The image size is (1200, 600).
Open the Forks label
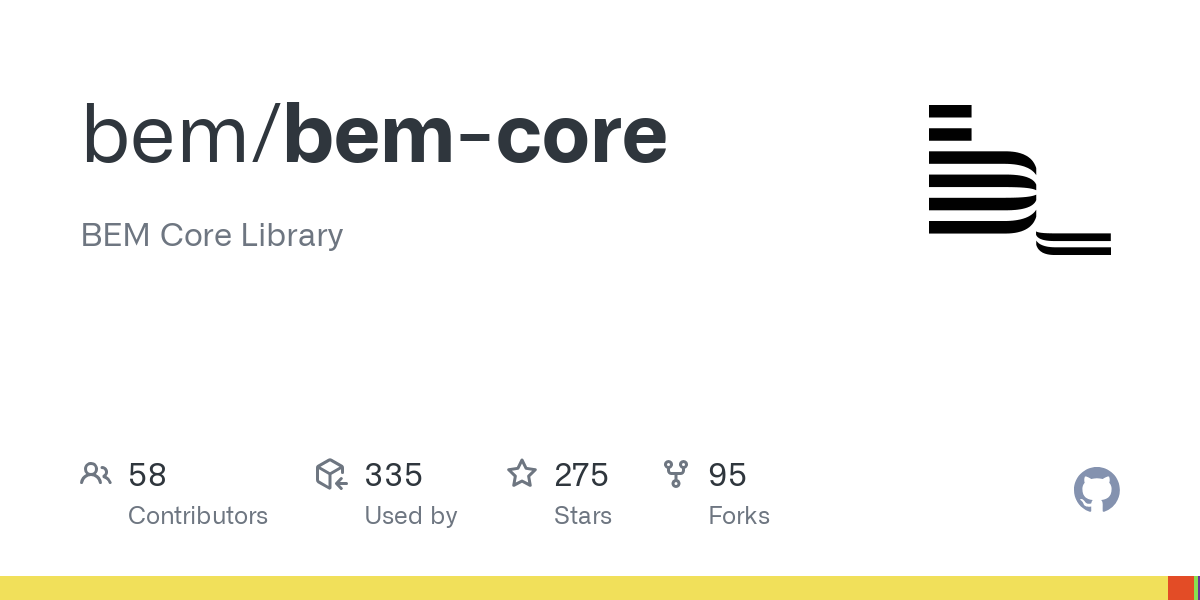(x=739, y=516)
